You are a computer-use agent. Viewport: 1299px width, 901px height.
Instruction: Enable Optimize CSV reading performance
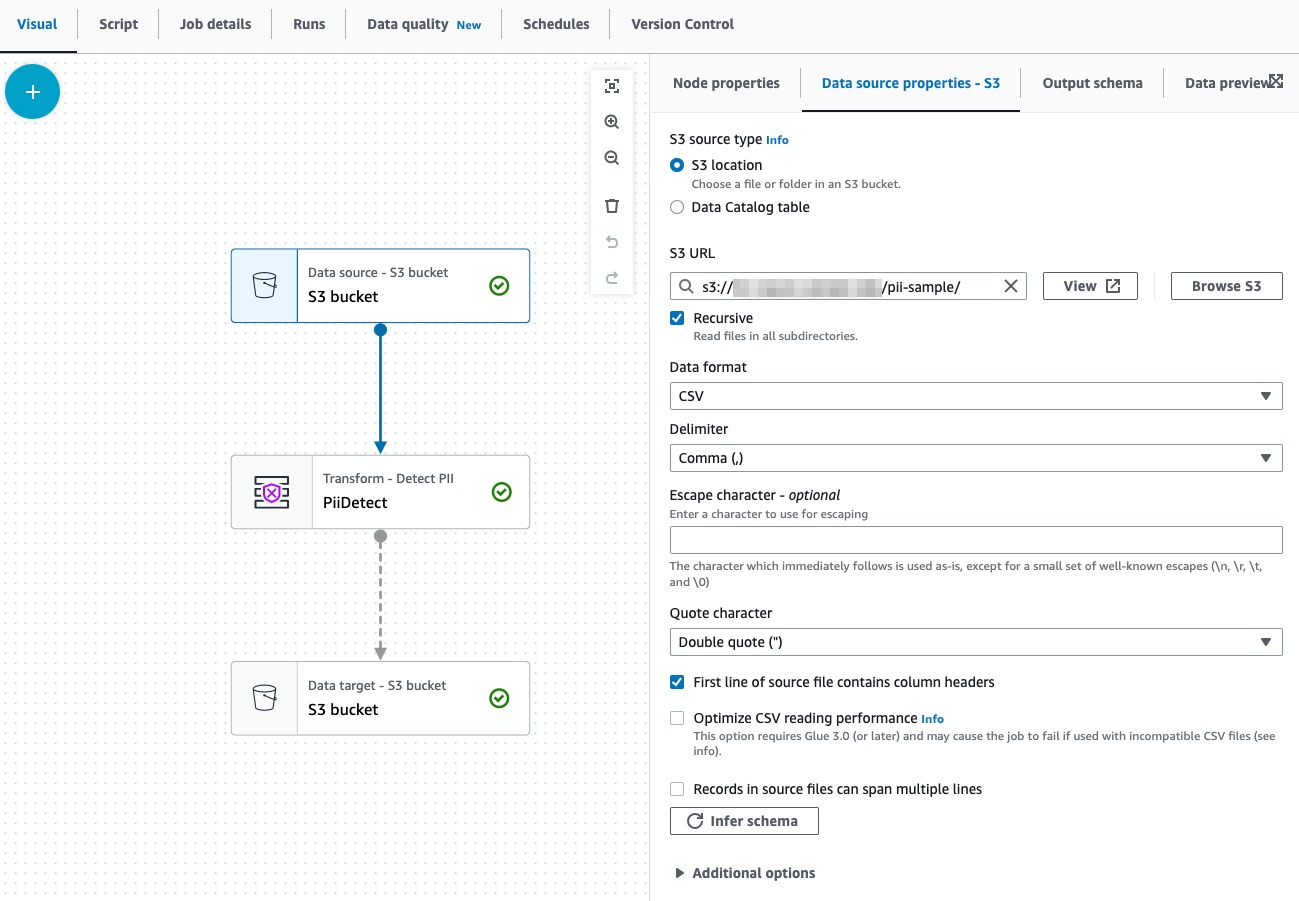pos(677,717)
